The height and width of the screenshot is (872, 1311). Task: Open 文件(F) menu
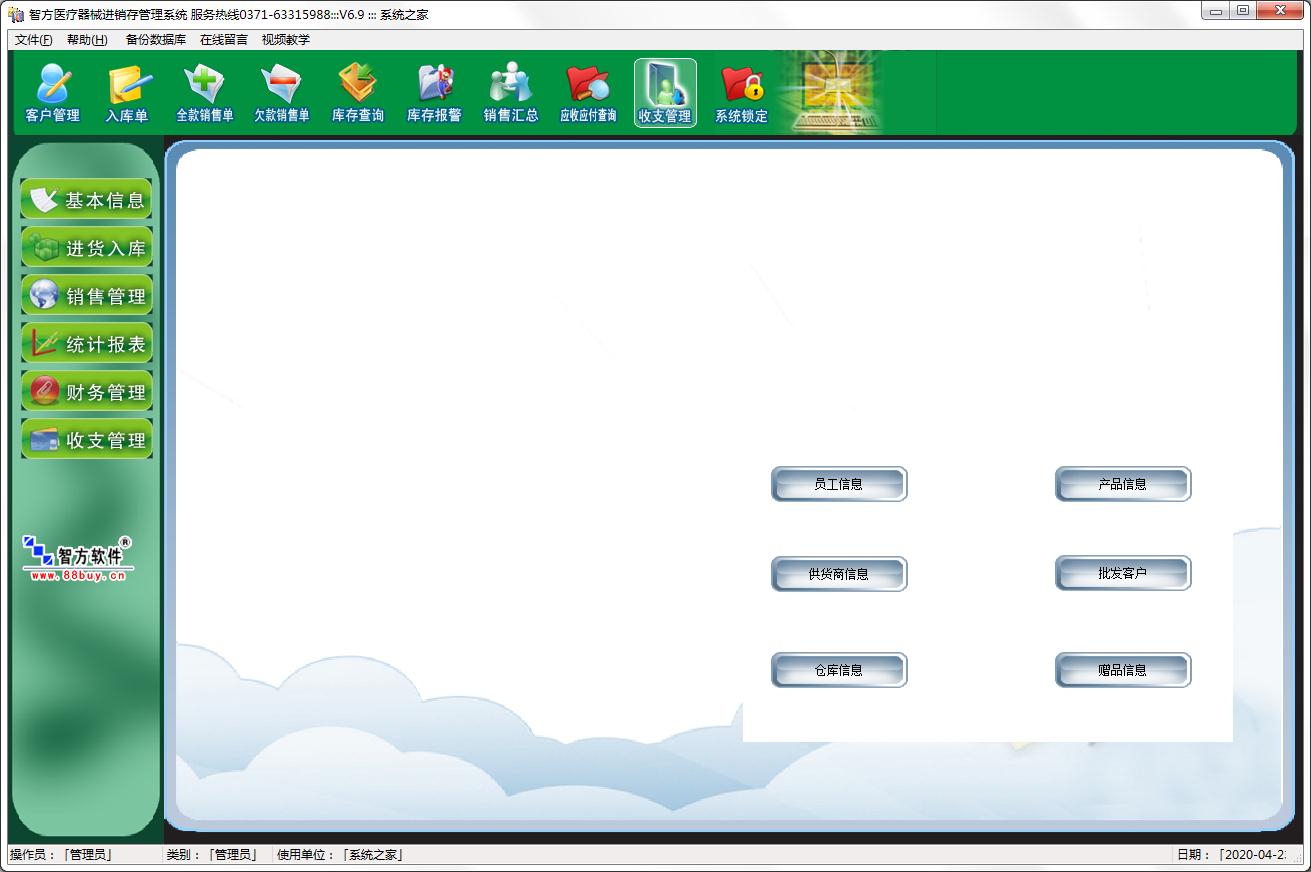coord(34,40)
